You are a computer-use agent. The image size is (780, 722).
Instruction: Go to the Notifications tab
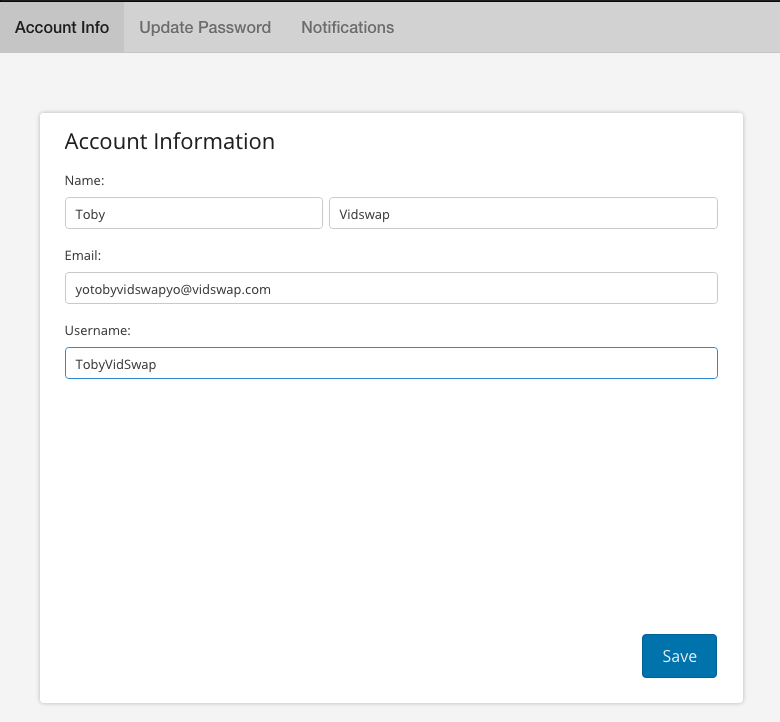(x=347, y=27)
